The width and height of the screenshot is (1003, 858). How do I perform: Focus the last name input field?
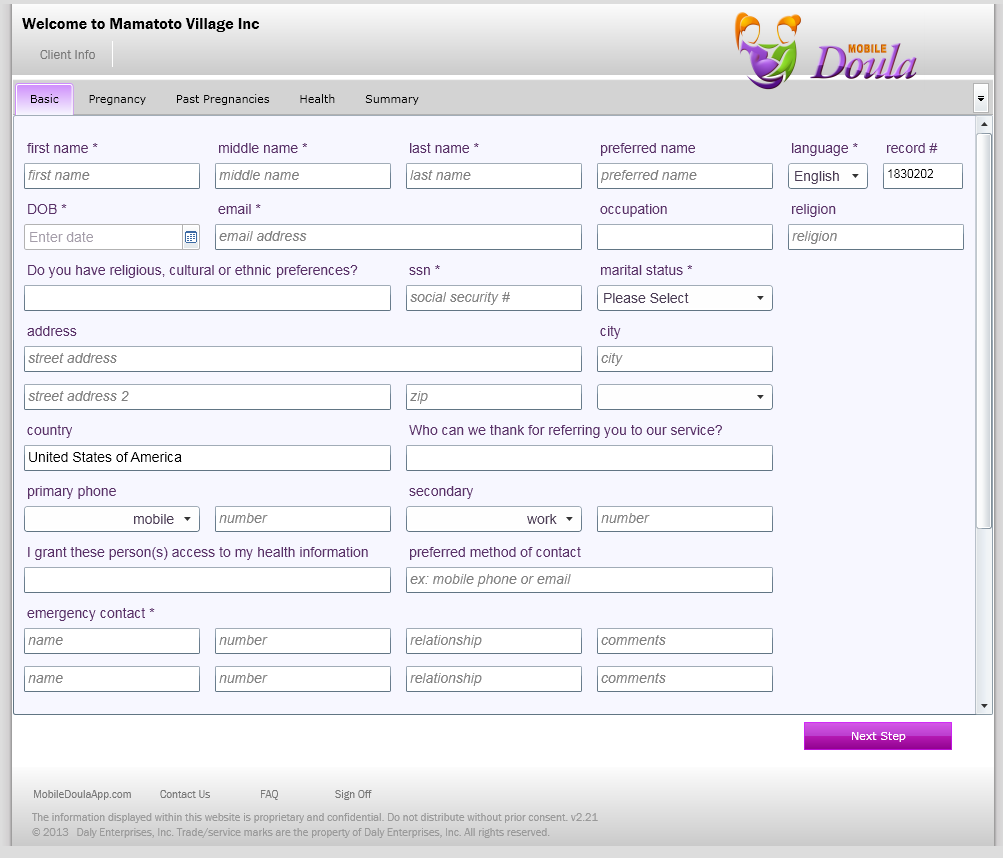(x=494, y=176)
